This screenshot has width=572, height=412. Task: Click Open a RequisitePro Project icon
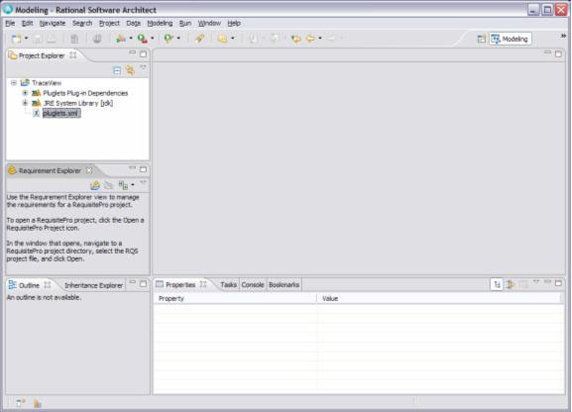[x=95, y=185]
